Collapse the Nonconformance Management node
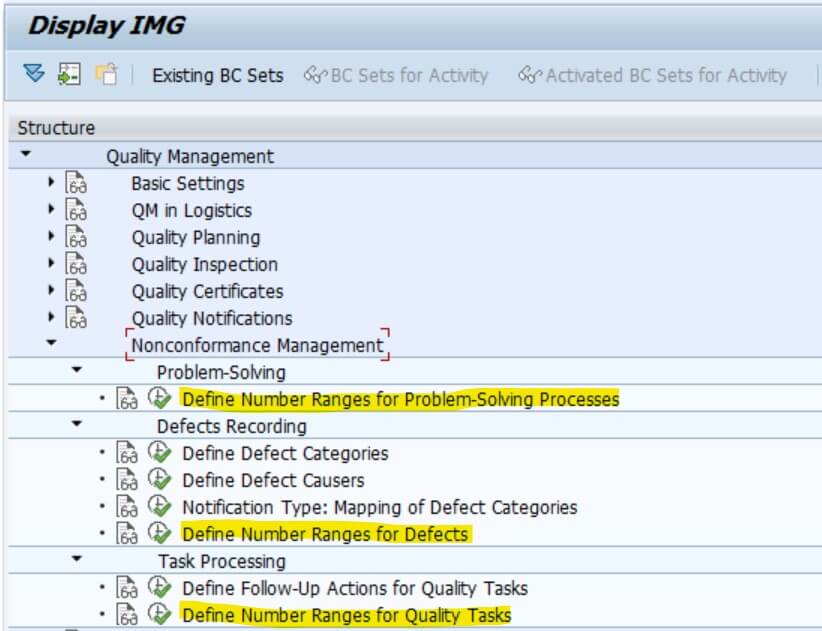This screenshot has width=822, height=631. 51,343
